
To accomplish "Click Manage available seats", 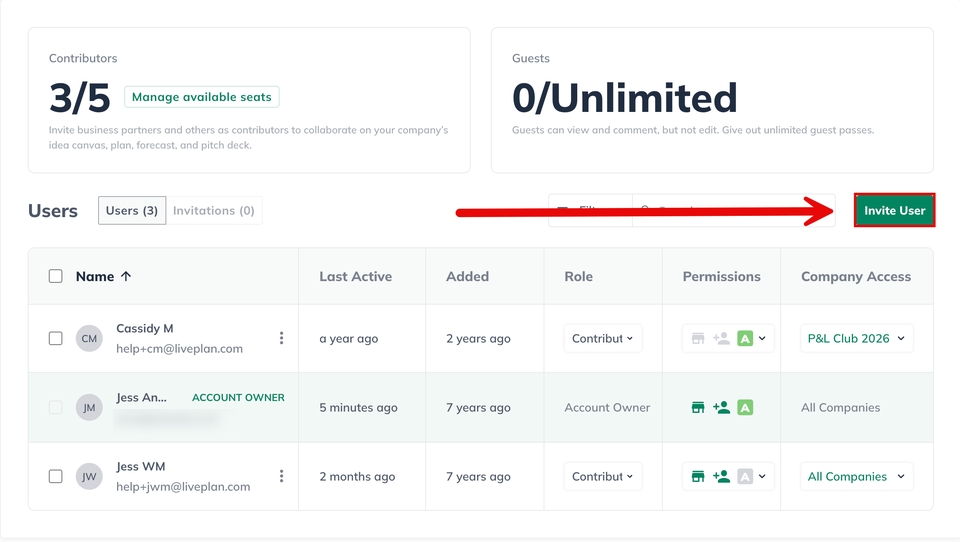I will click(x=201, y=97).
